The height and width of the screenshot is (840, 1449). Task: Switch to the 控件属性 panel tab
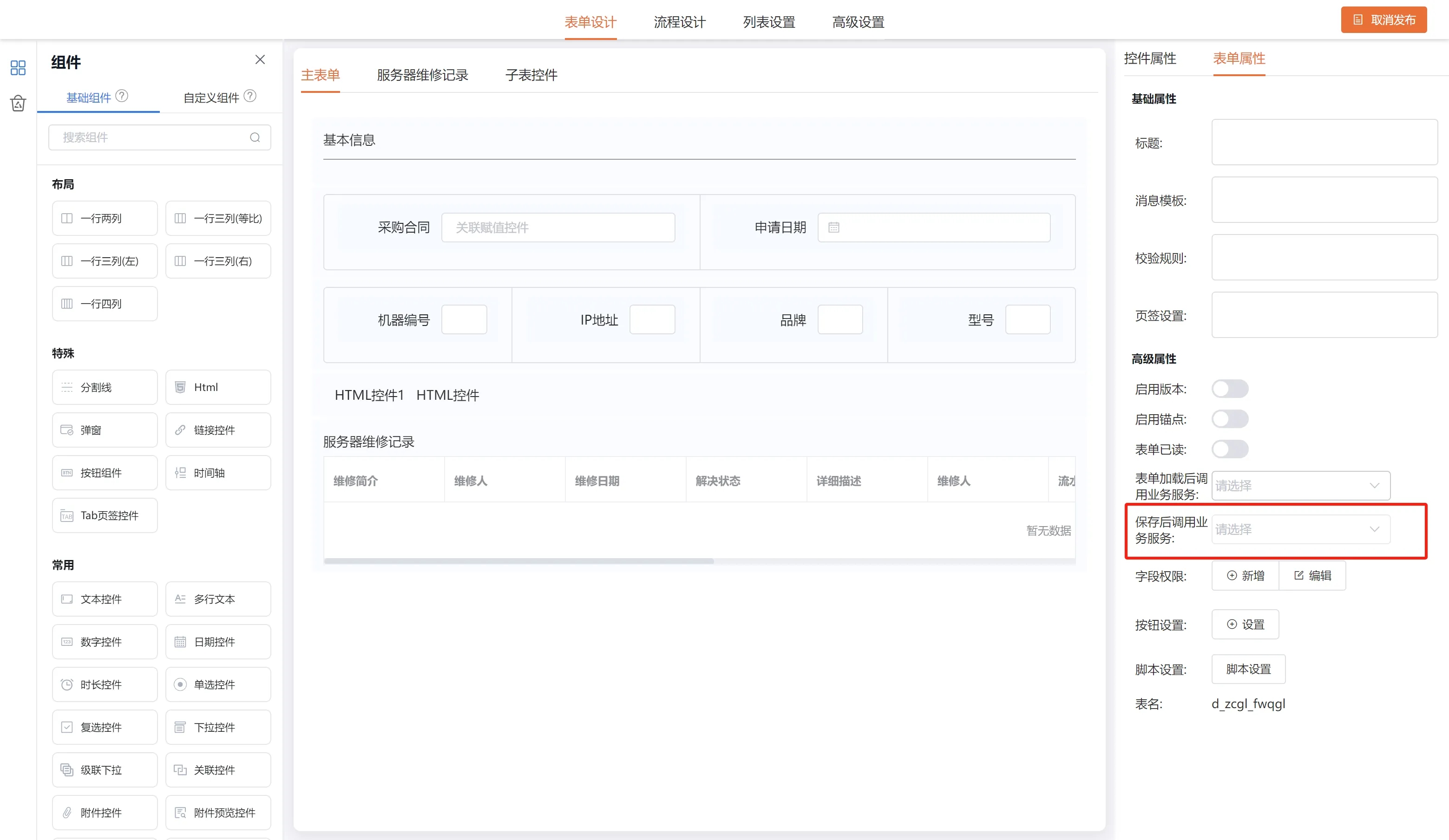(x=1150, y=59)
